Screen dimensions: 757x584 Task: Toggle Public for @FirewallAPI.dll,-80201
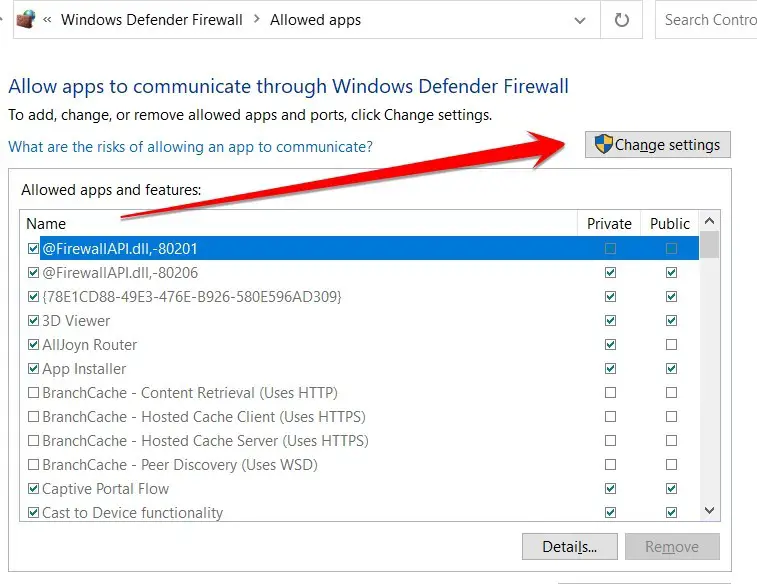tap(671, 249)
